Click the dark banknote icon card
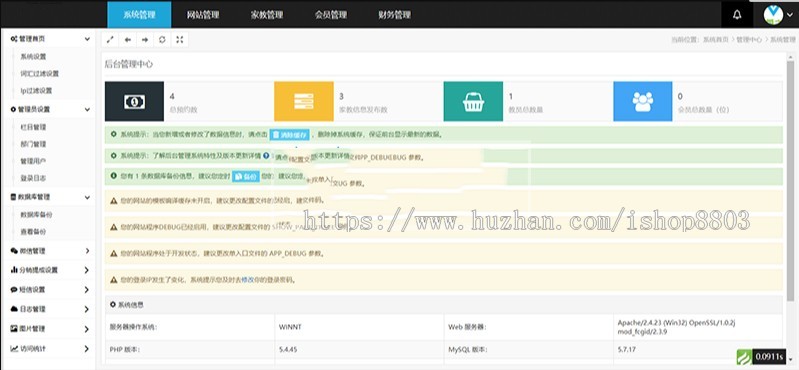The height and width of the screenshot is (370, 799). click(135, 101)
